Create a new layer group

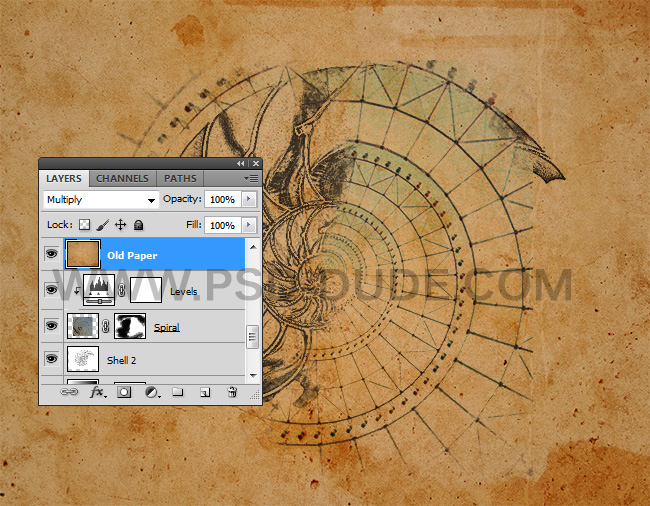click(x=178, y=393)
